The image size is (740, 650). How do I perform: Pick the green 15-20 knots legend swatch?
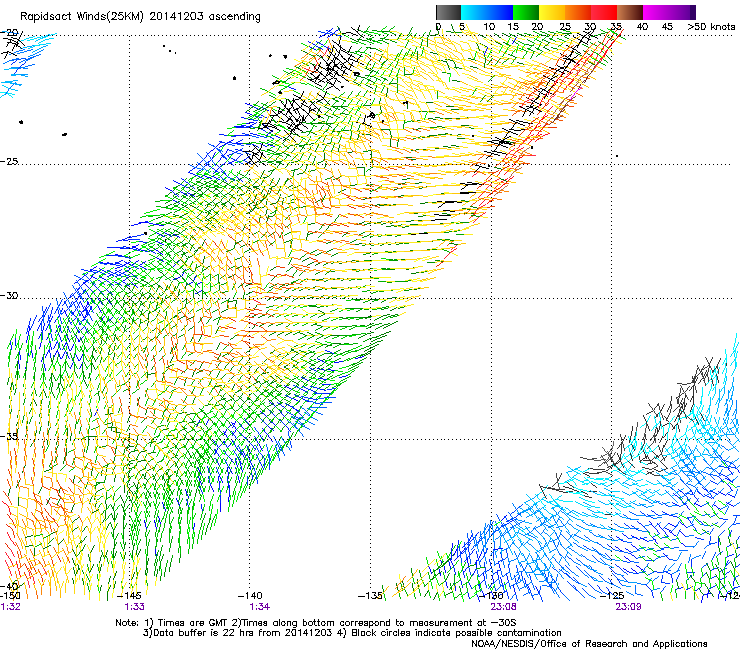(526, 12)
